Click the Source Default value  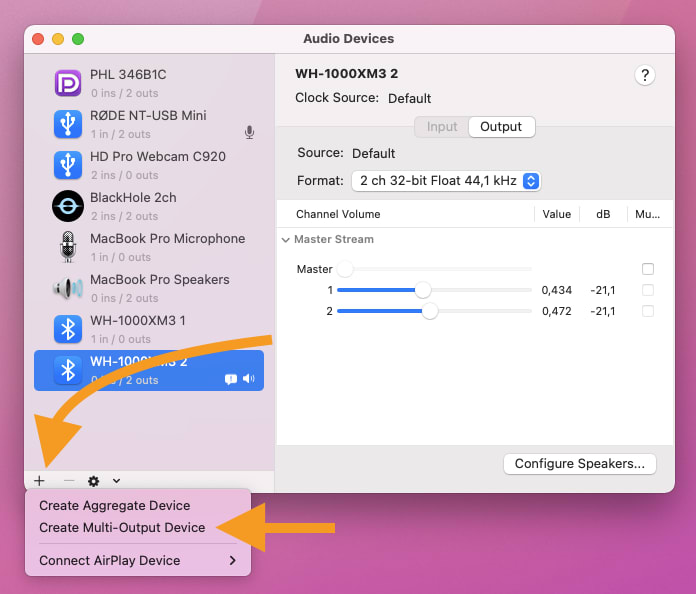(374, 154)
